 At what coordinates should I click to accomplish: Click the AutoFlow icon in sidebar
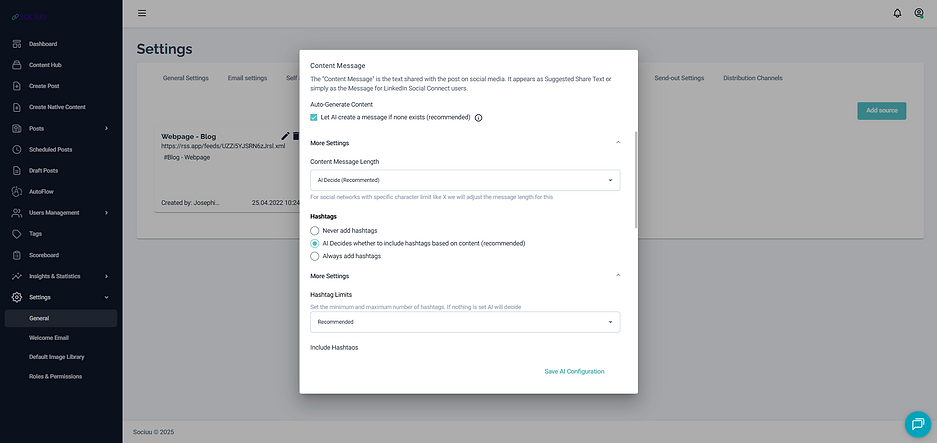[17, 191]
